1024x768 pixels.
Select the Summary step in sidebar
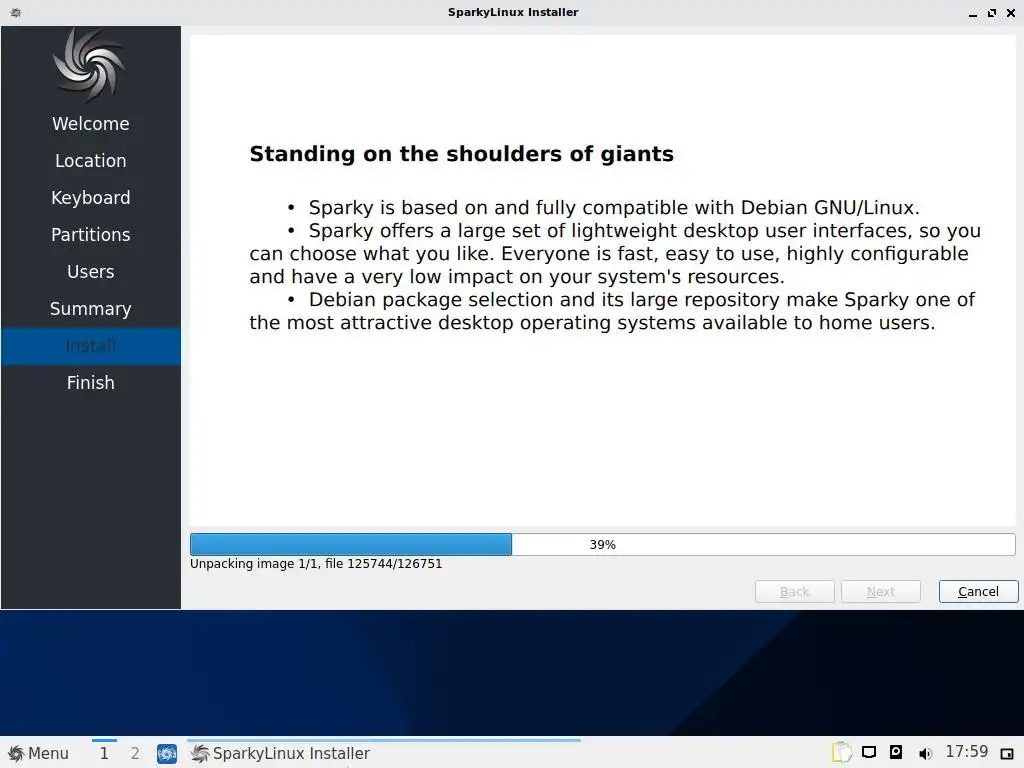[x=91, y=308]
